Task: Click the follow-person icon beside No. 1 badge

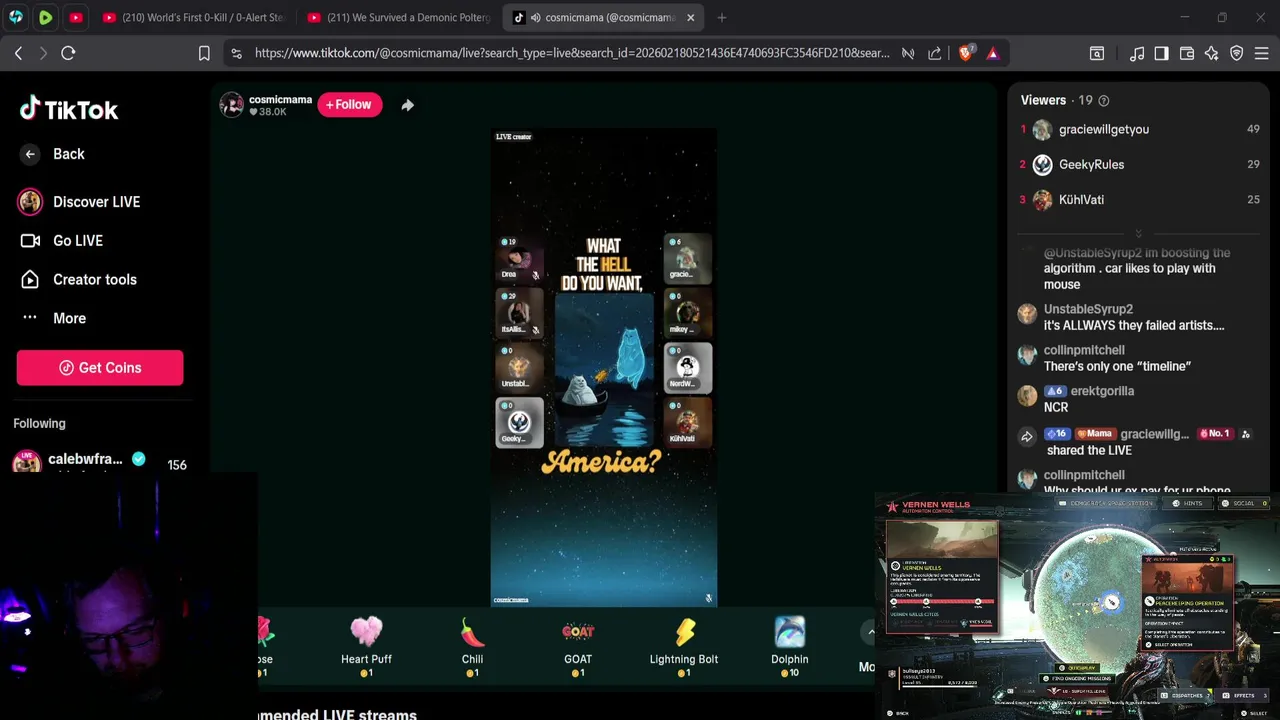Action: coord(1245,434)
